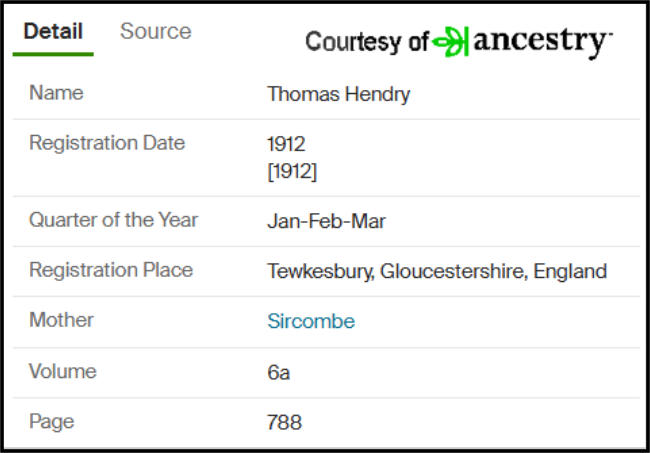Click the page number 788
The height and width of the screenshot is (453, 650).
(x=284, y=422)
